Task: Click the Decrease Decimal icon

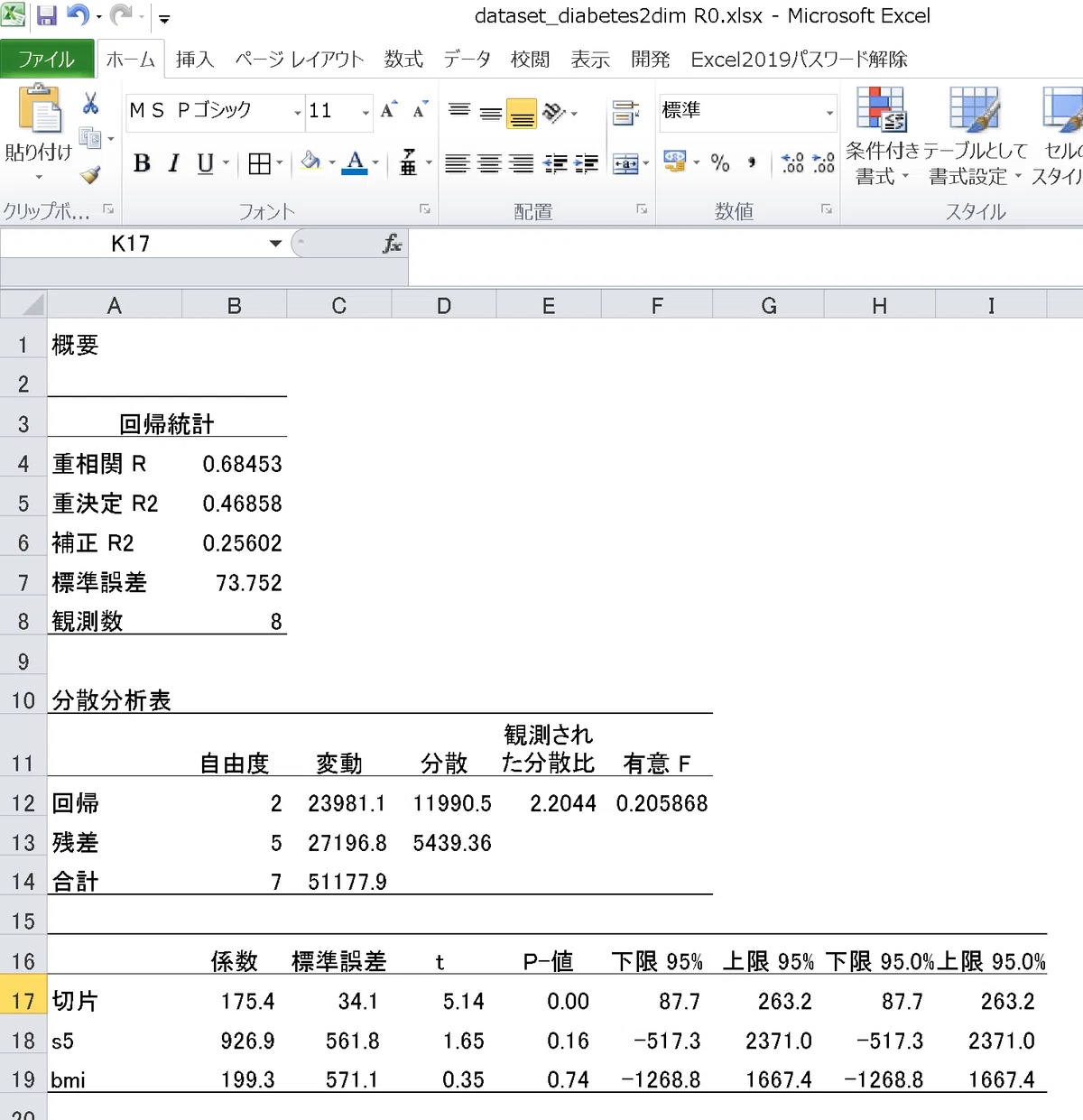Action: pos(824,162)
